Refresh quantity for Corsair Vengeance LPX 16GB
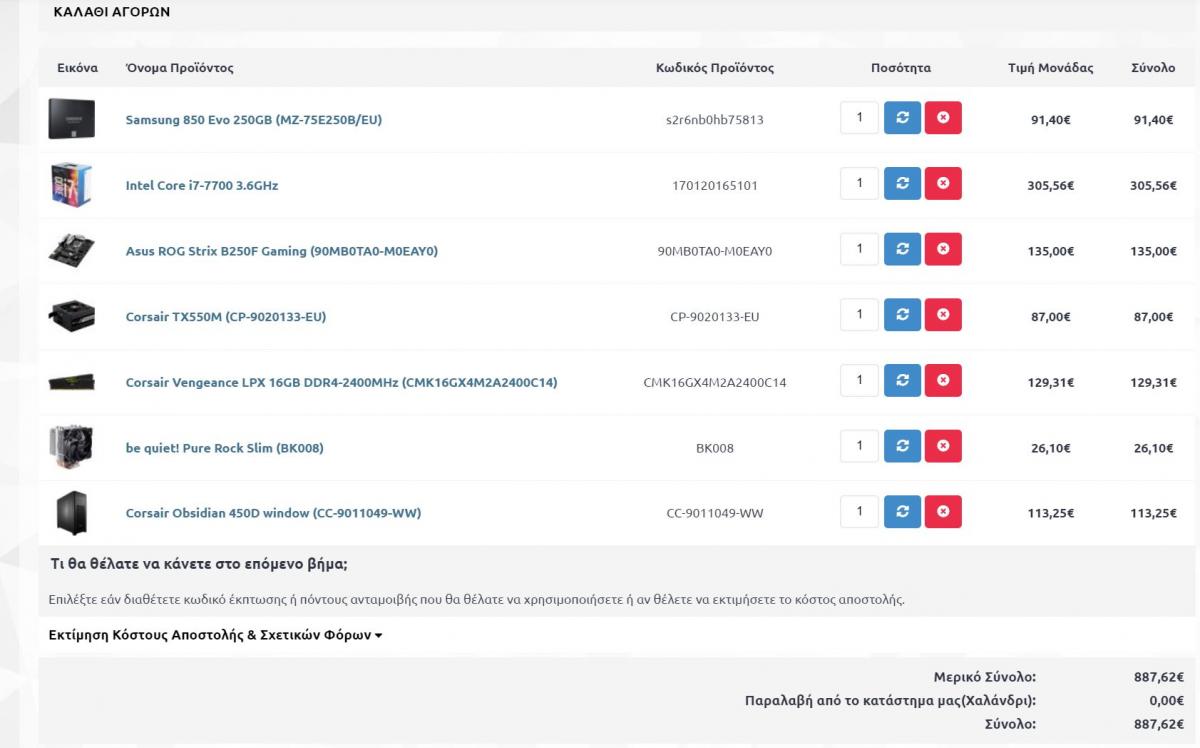 902,381
